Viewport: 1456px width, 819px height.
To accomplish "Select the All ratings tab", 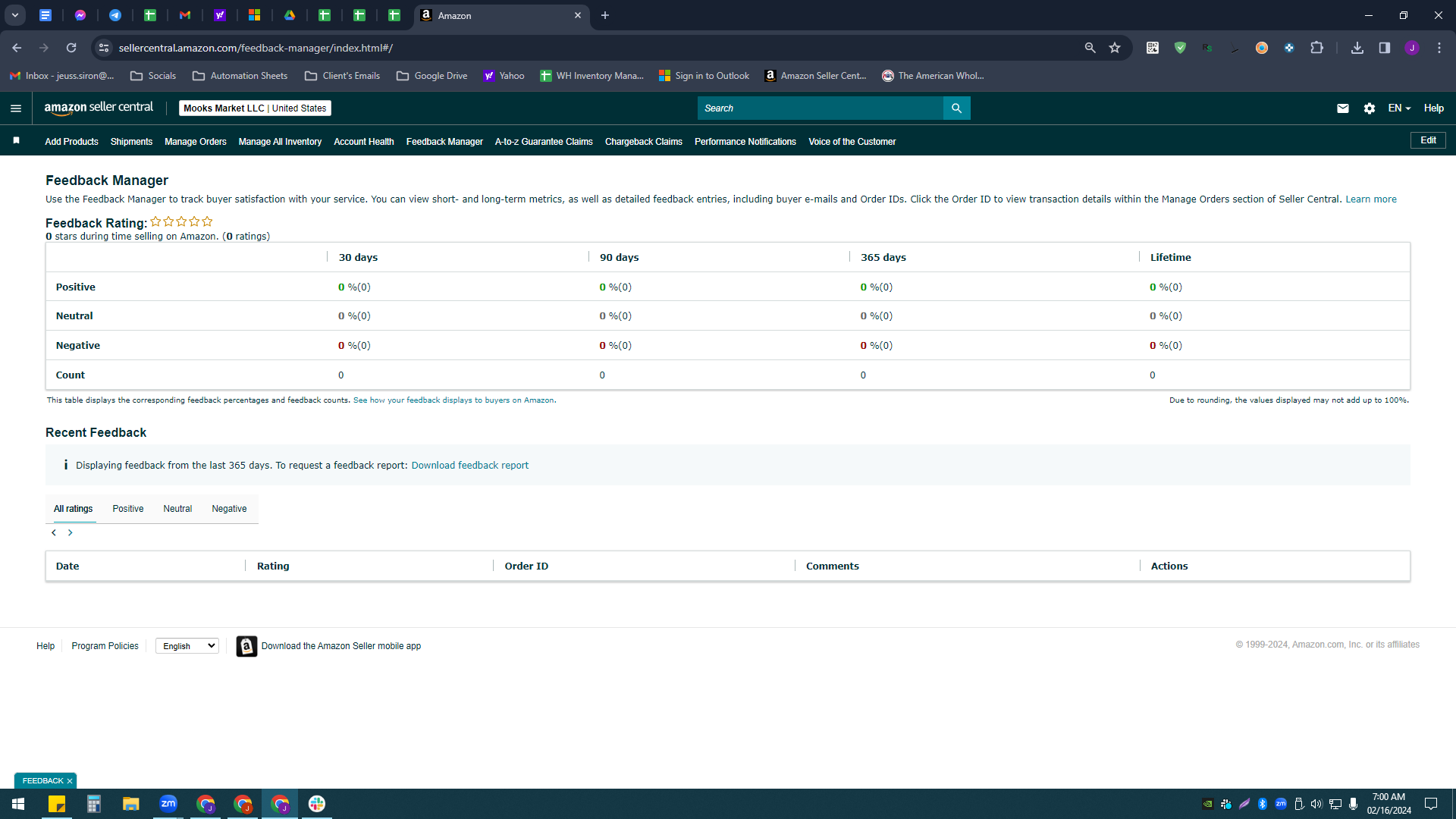I will [x=74, y=509].
